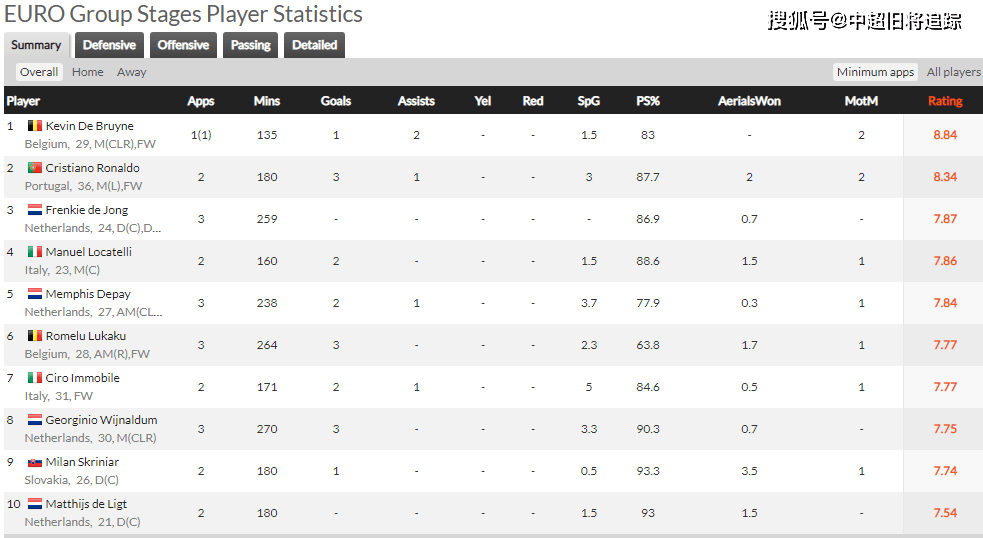Sort table by Rating column header
The height and width of the screenshot is (538, 983).
pos(945,101)
